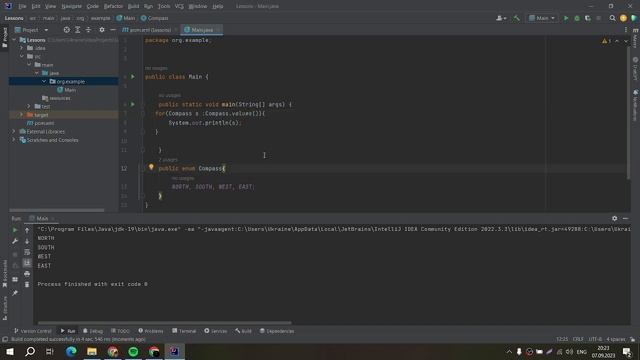Open the File menu

click(x=22, y=6)
